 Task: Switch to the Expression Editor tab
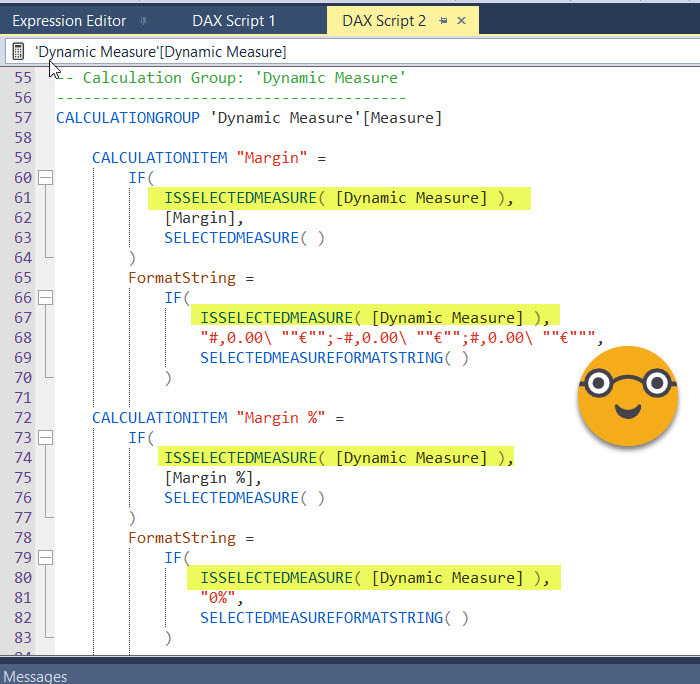(x=69, y=20)
